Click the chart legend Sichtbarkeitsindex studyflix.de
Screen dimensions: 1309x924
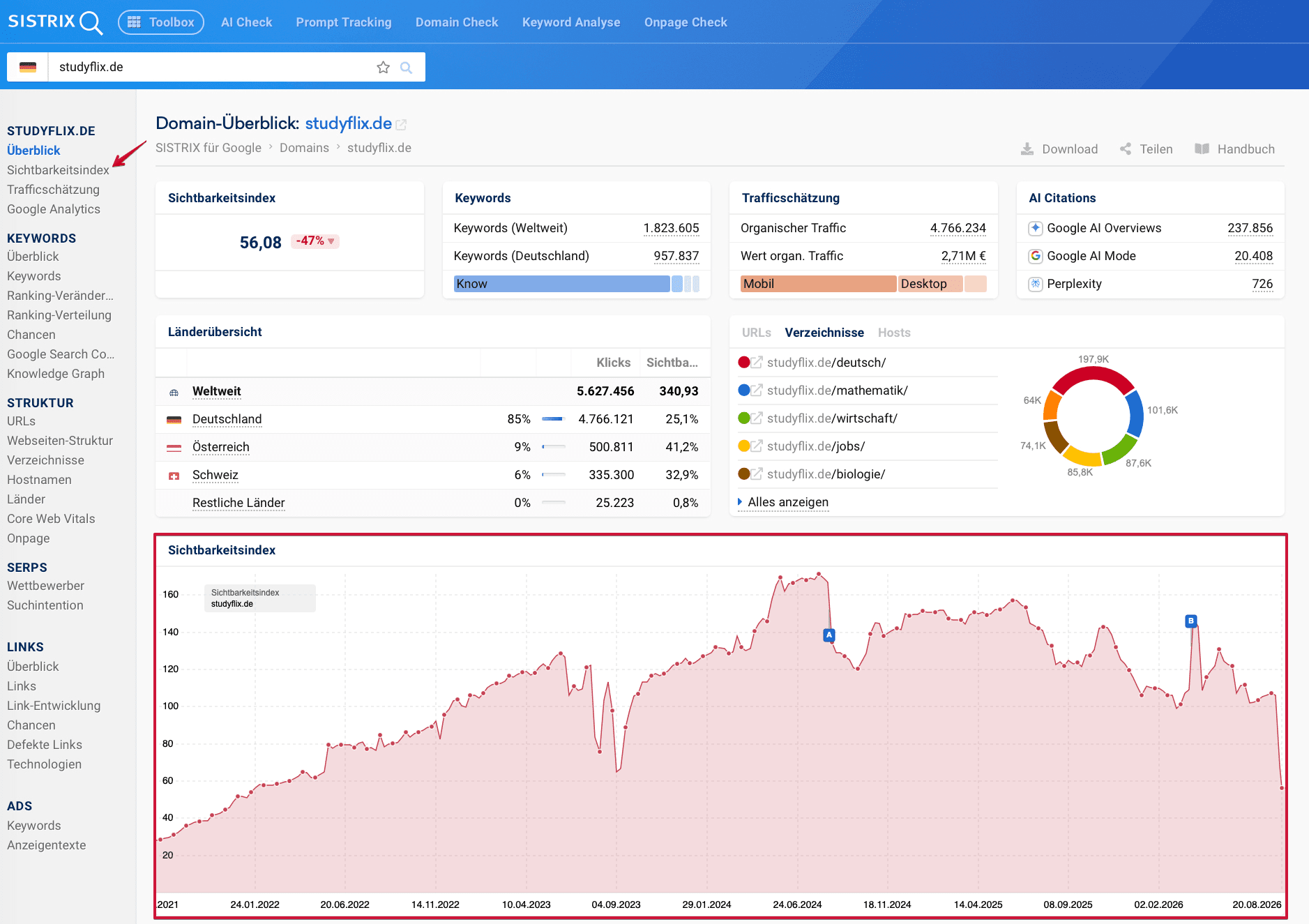260,598
